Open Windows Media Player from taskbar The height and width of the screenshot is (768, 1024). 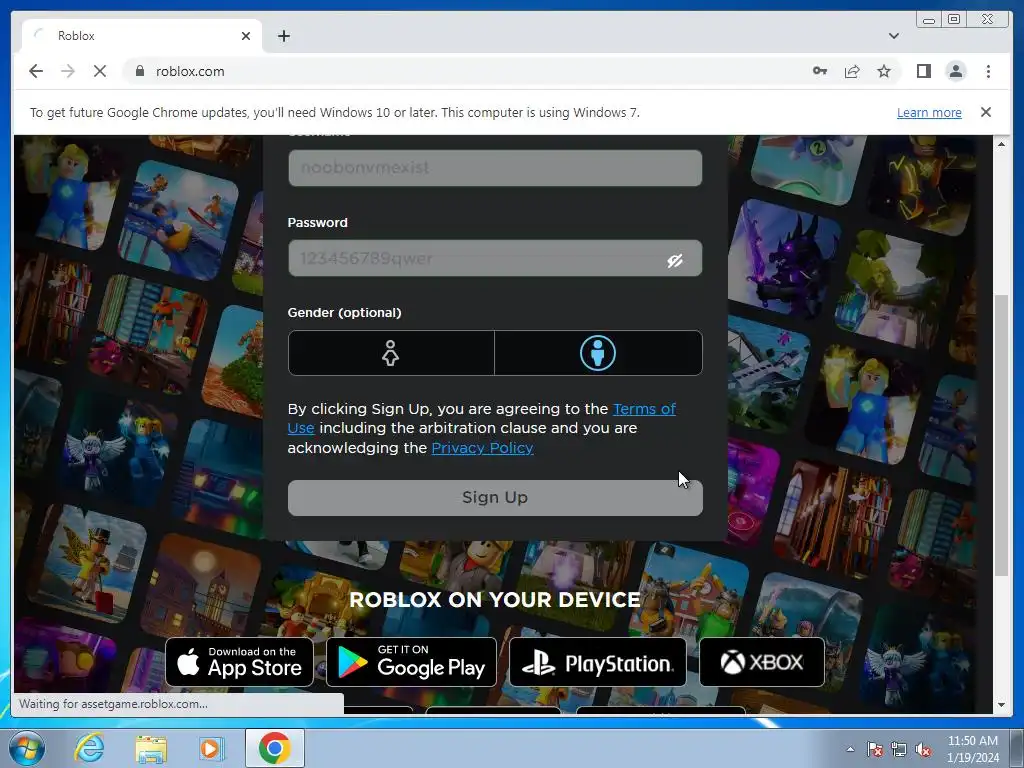(211, 748)
